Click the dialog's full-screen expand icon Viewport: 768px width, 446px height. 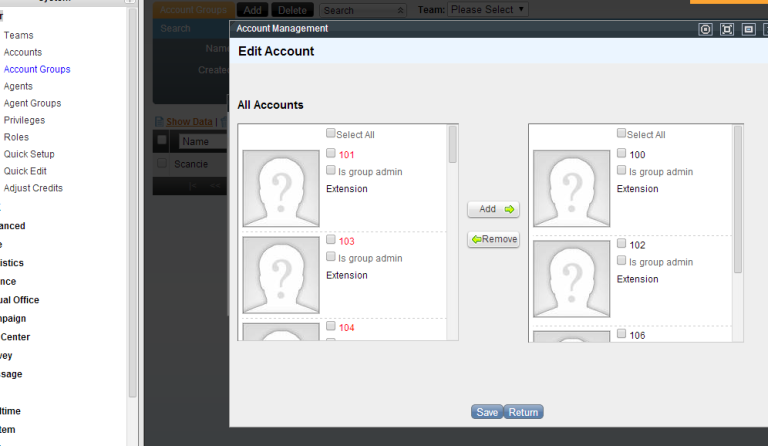point(727,29)
